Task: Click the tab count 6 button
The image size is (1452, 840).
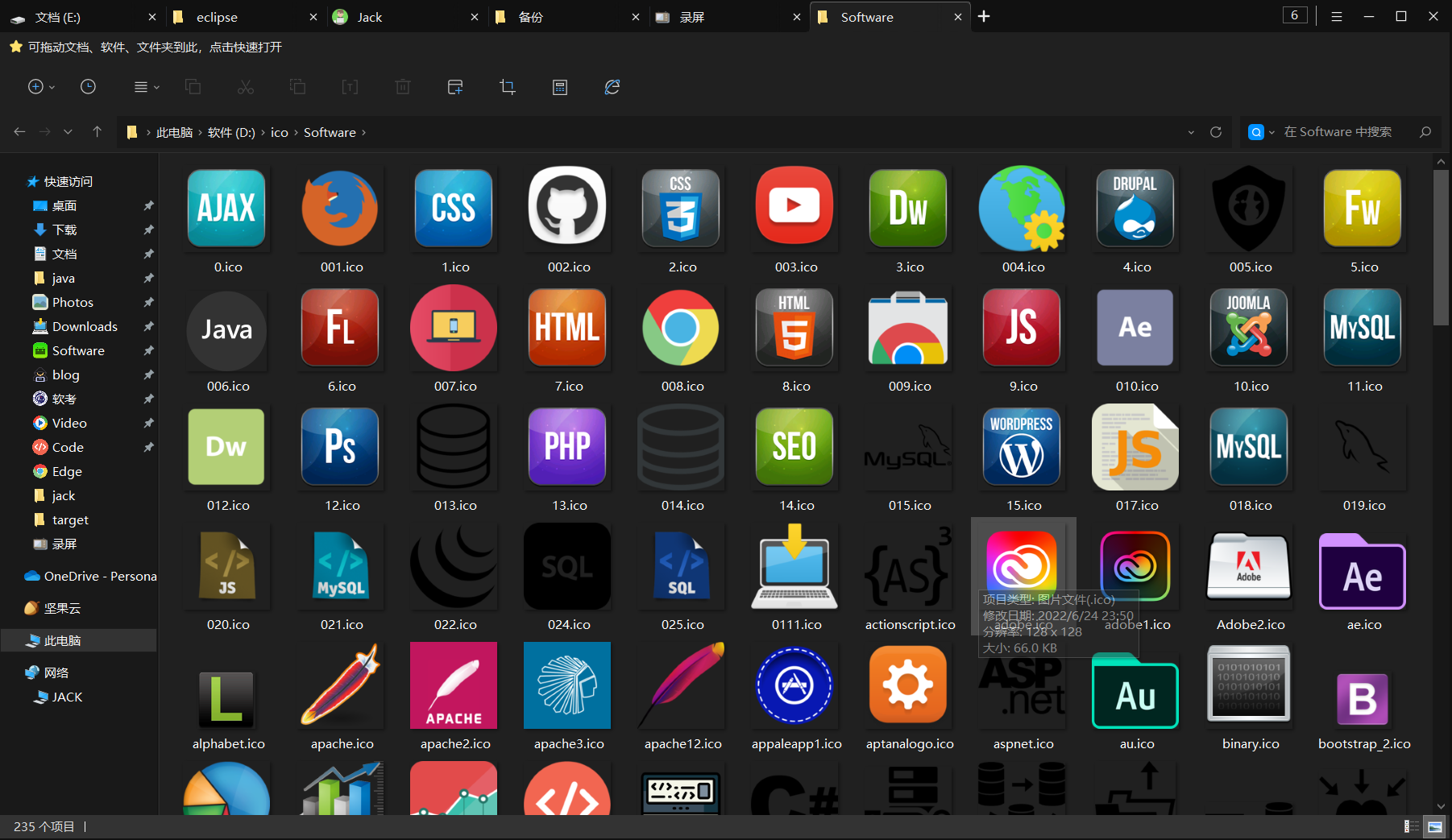Action: 1295,15
